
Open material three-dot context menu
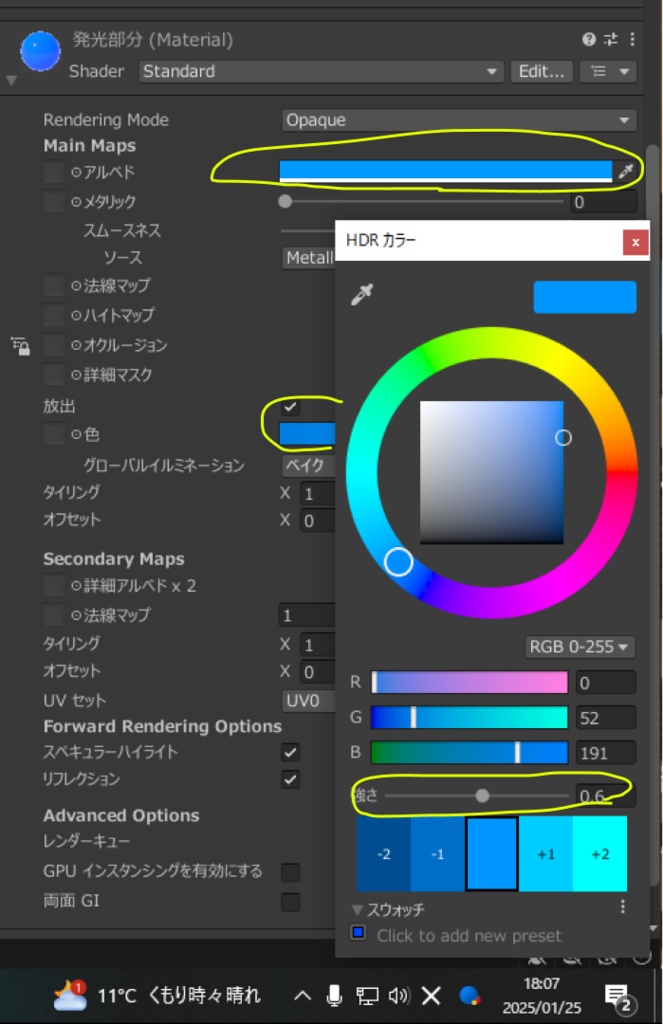[x=632, y=40]
